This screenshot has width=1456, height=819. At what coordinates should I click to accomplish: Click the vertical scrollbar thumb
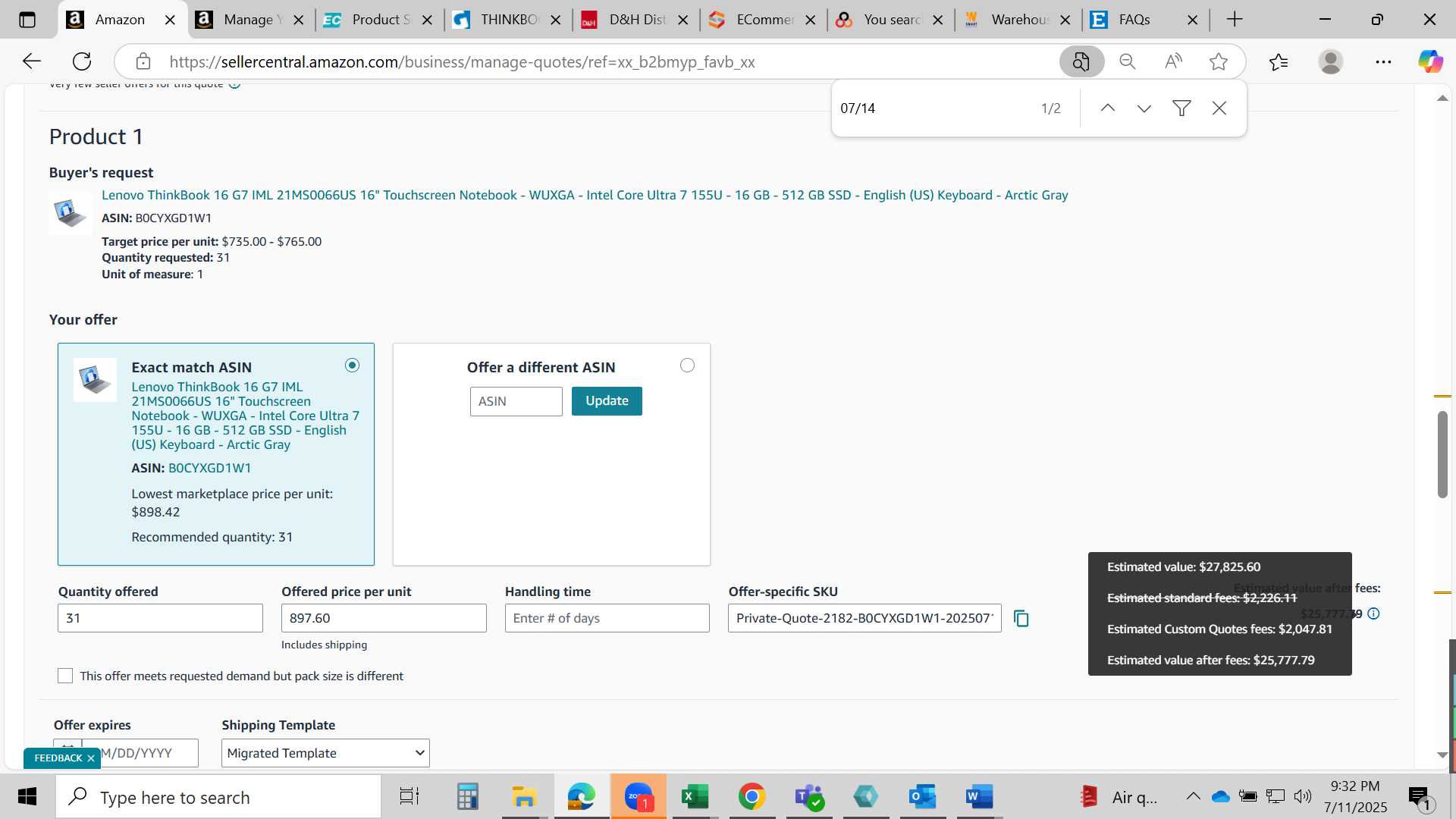click(1442, 455)
